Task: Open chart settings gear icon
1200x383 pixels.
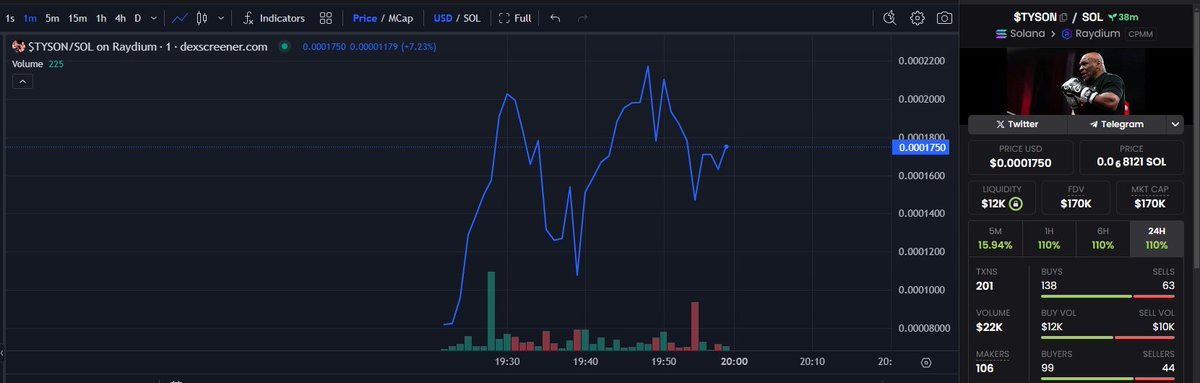Action: point(917,18)
